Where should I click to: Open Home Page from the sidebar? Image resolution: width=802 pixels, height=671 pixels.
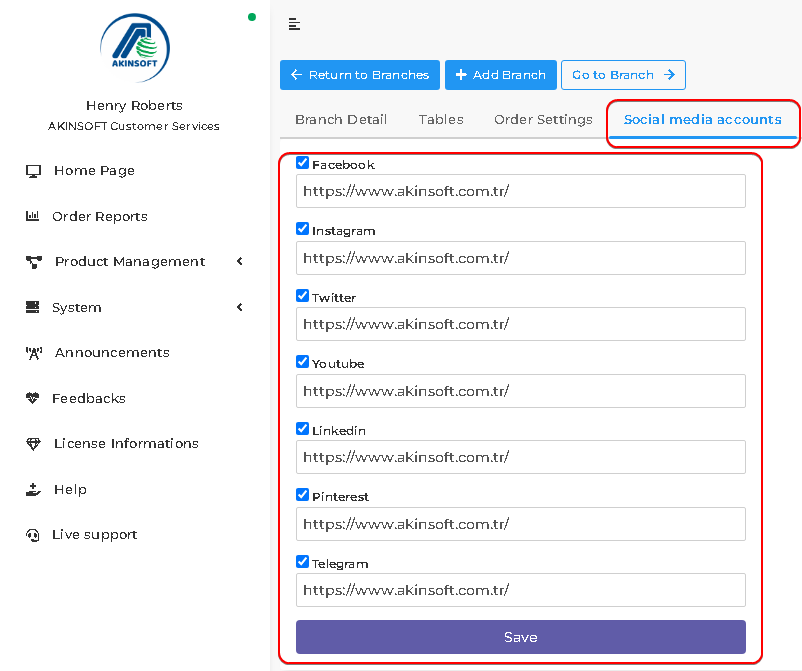pyautogui.click(x=95, y=171)
